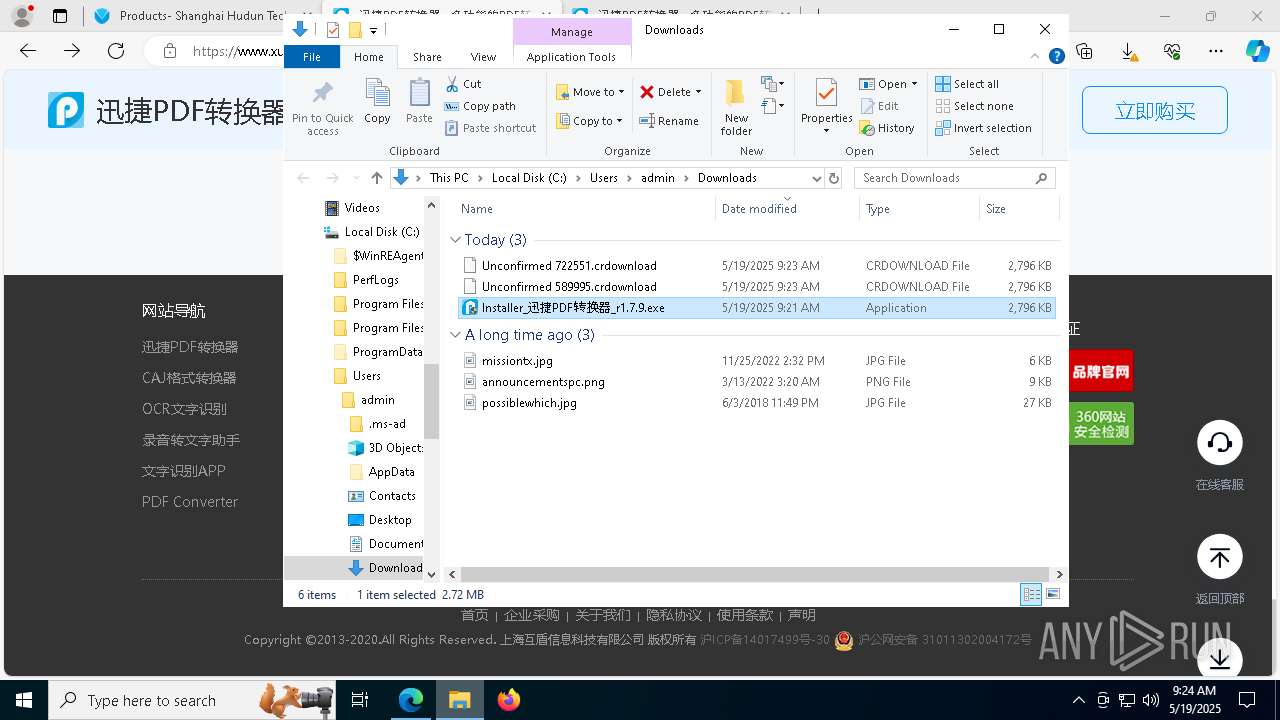The width and height of the screenshot is (1280, 720).
Task: Select the Installer r1.7.9.exe file
Action: 757,308
